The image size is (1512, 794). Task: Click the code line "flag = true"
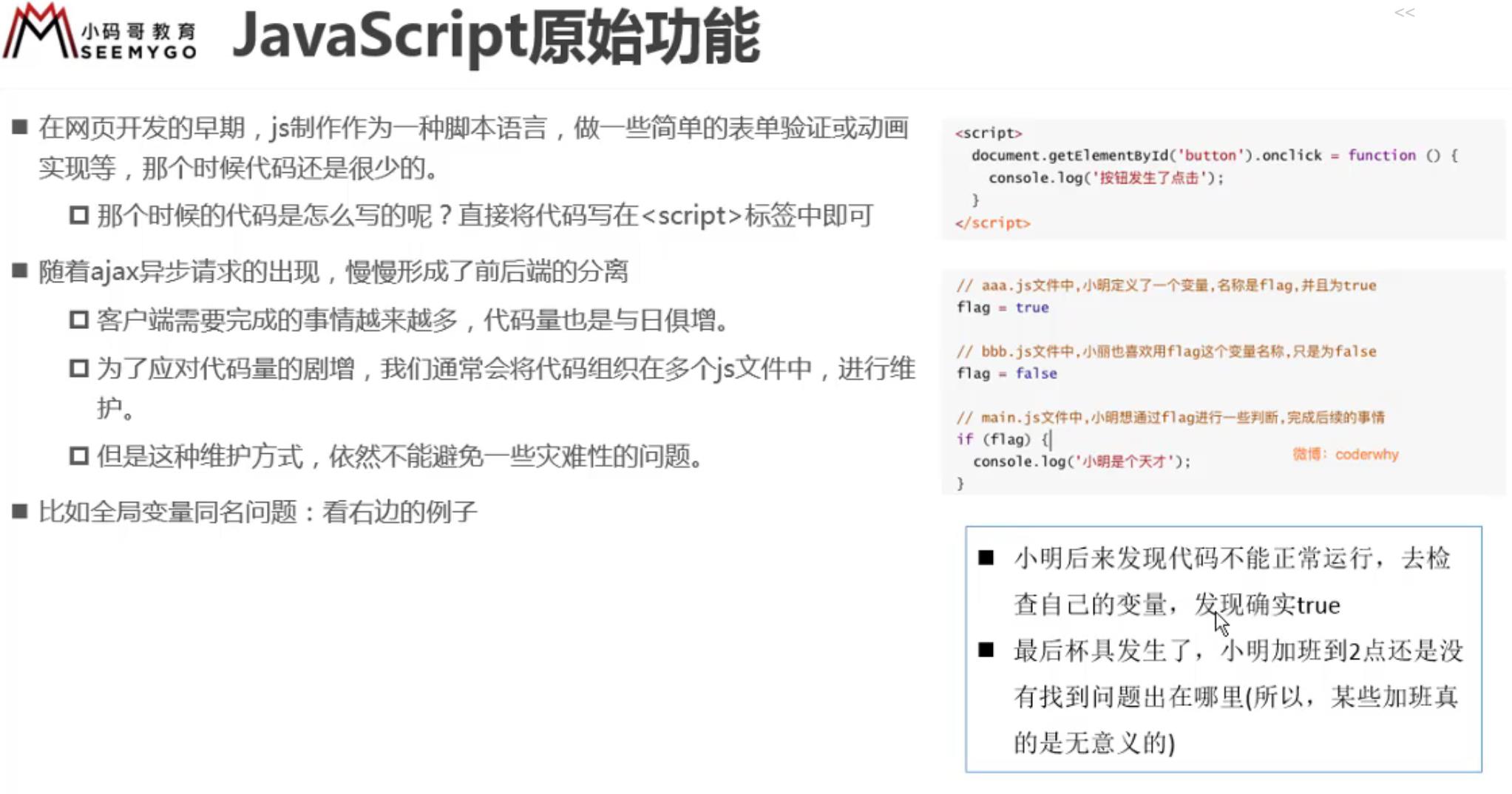tap(1003, 307)
